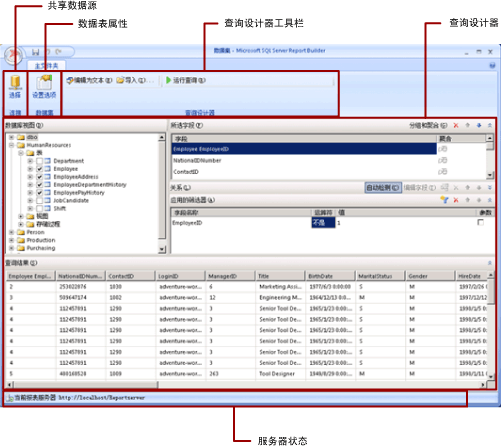The image size is (501, 447).
Task: Click move up arrow in 关系 bar
Action: [x=467, y=188]
